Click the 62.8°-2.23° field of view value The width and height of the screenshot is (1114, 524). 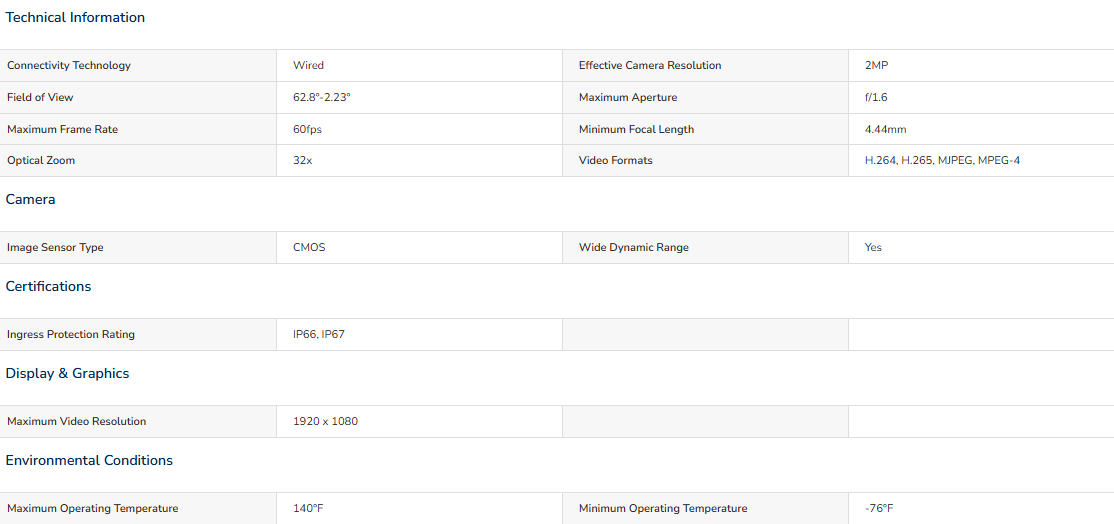pyautogui.click(x=322, y=97)
